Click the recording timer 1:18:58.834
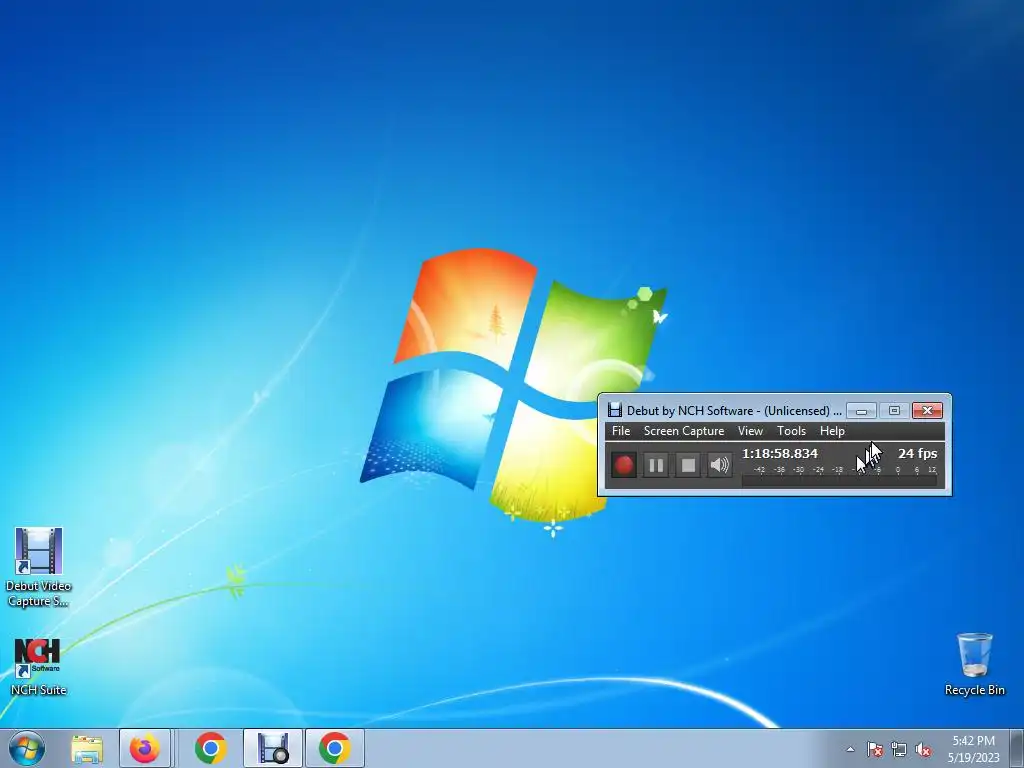The height and width of the screenshot is (768, 1024). pos(780,453)
